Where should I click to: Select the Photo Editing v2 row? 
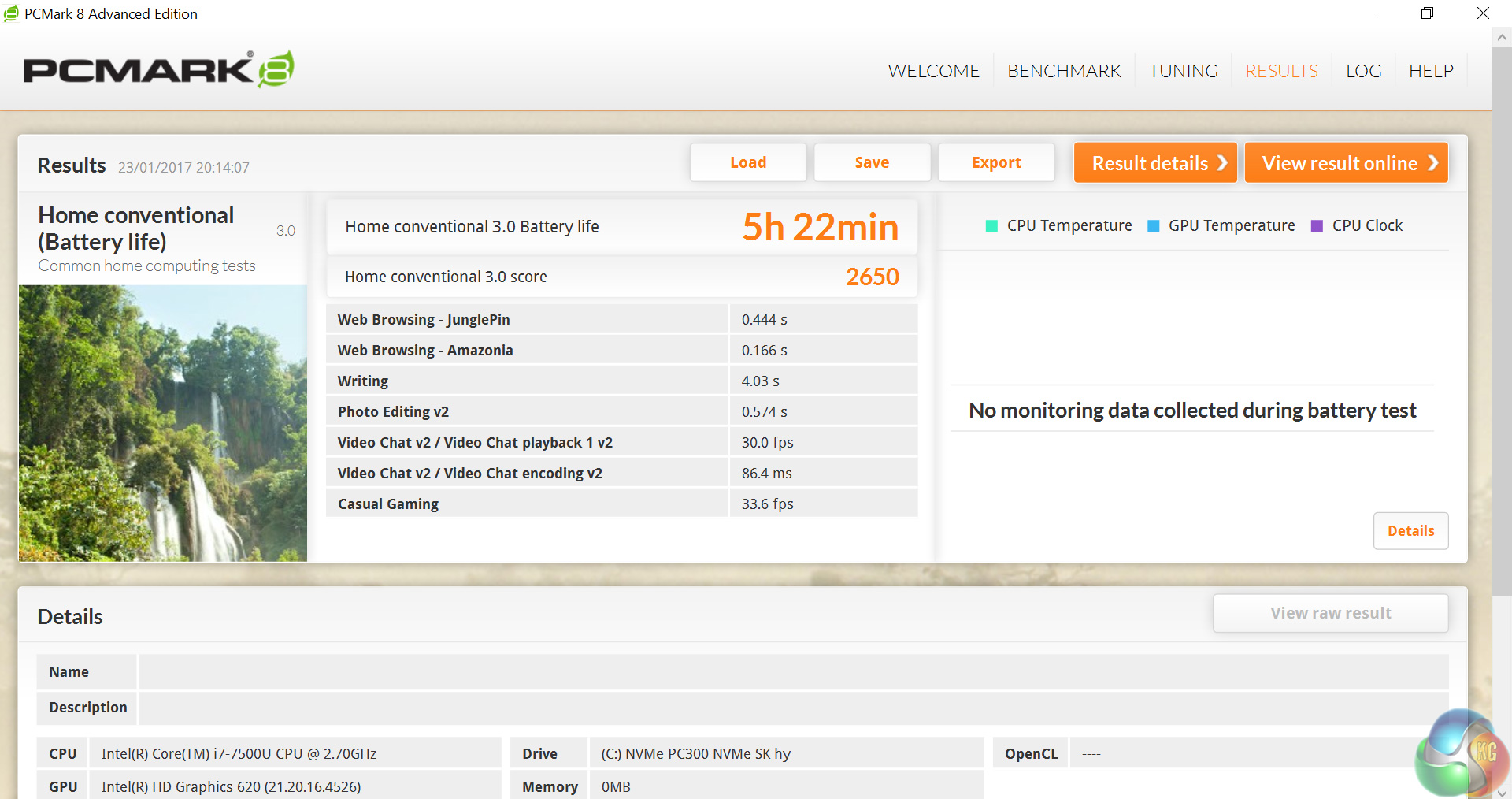(622, 411)
